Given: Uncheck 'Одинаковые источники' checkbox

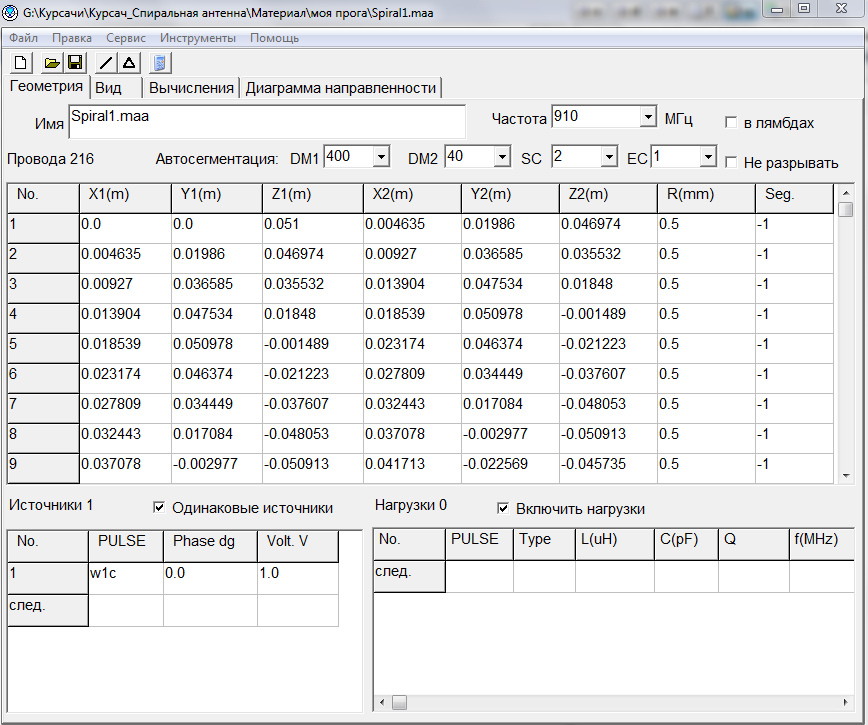Looking at the screenshot, I should click(x=159, y=508).
